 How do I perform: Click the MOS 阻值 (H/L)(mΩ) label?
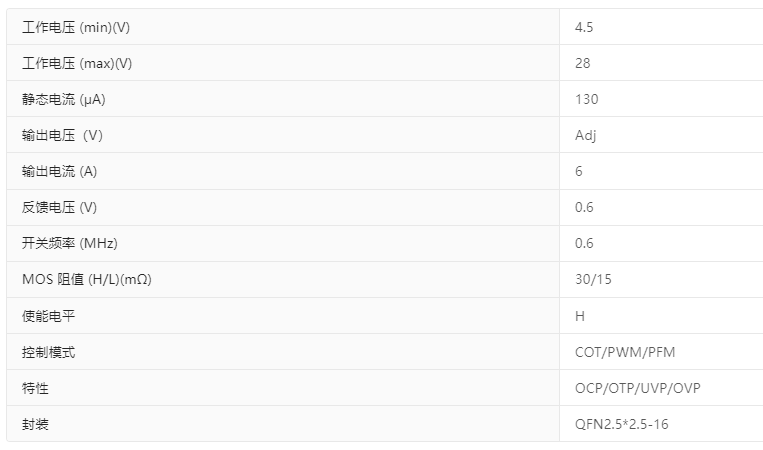[x=87, y=279]
